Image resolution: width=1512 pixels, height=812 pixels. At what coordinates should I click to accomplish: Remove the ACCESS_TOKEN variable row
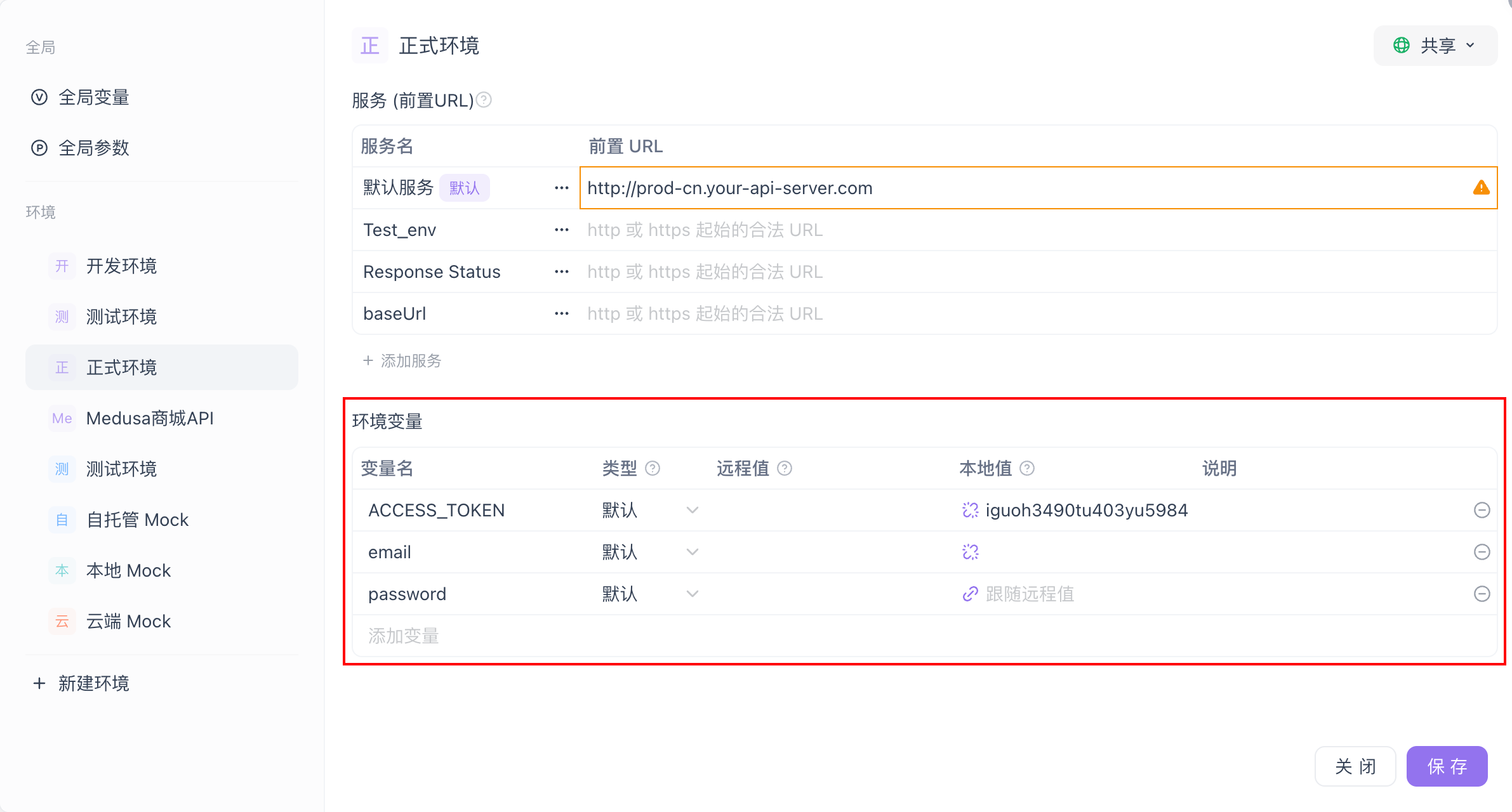click(x=1482, y=510)
